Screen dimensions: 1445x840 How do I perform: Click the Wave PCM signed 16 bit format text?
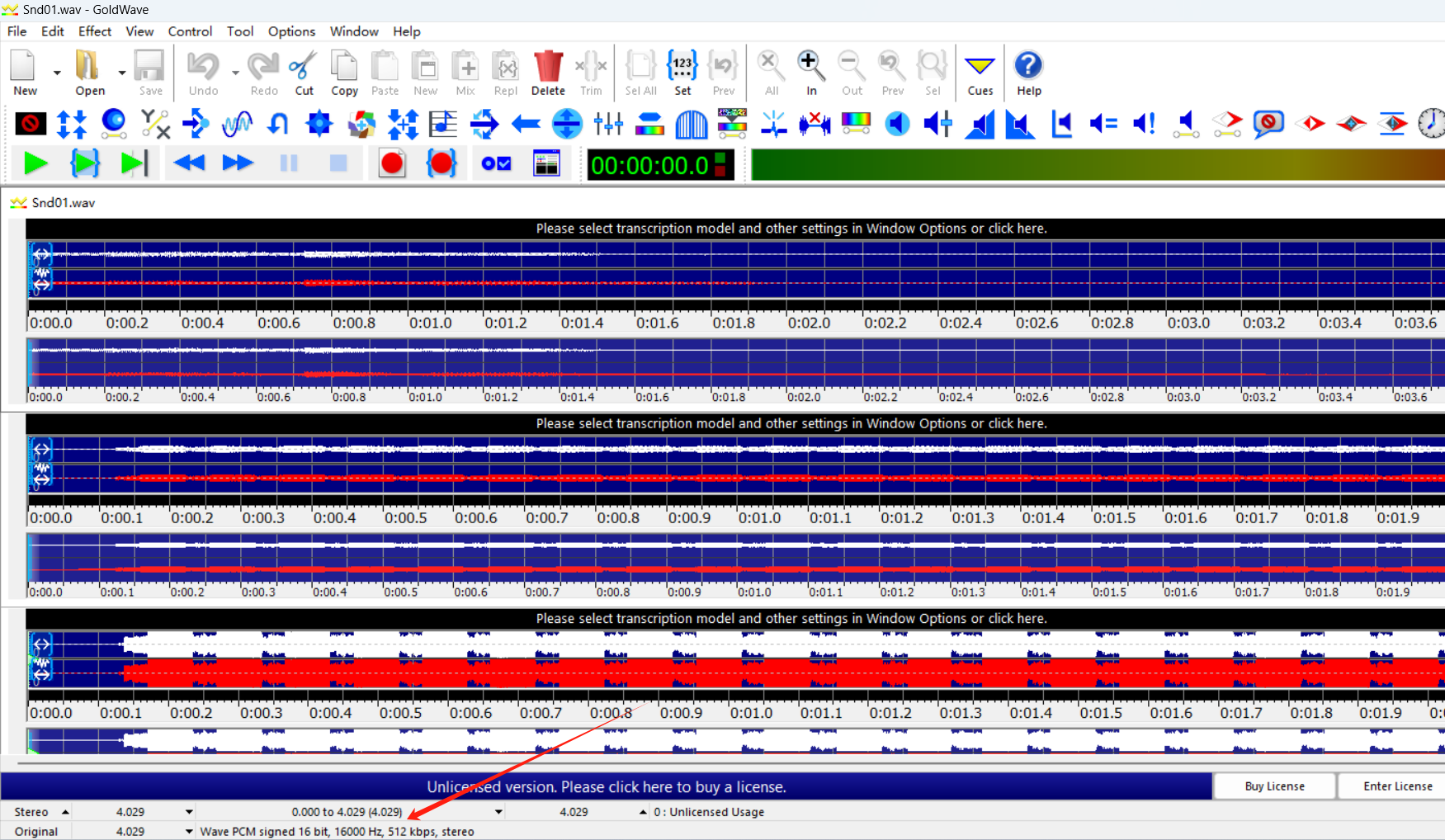[337, 832]
